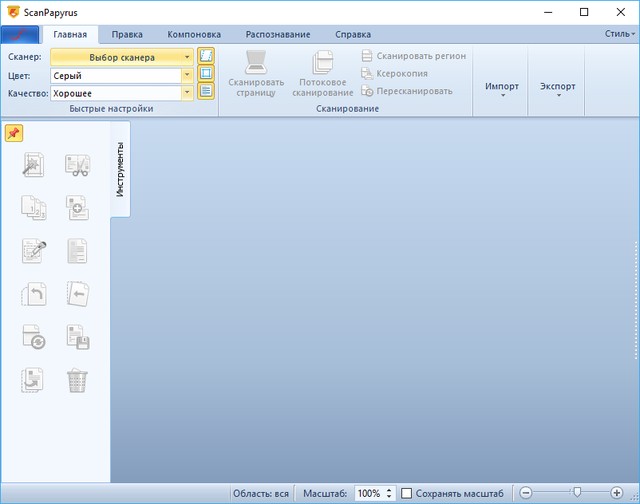Open the Экспорт dropdown menu
640x504 pixels.
[x=558, y=88]
